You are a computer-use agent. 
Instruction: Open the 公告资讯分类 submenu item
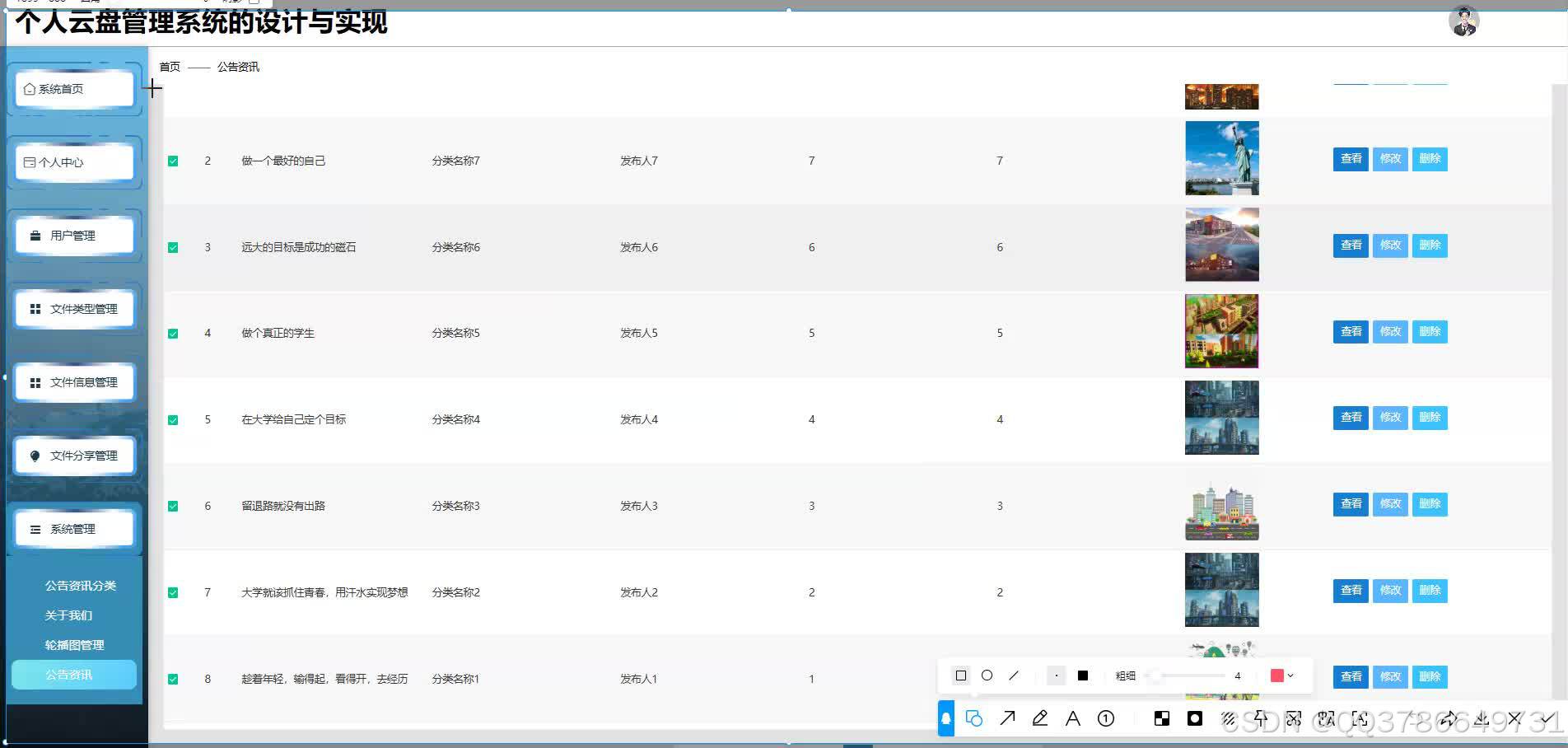(x=80, y=586)
